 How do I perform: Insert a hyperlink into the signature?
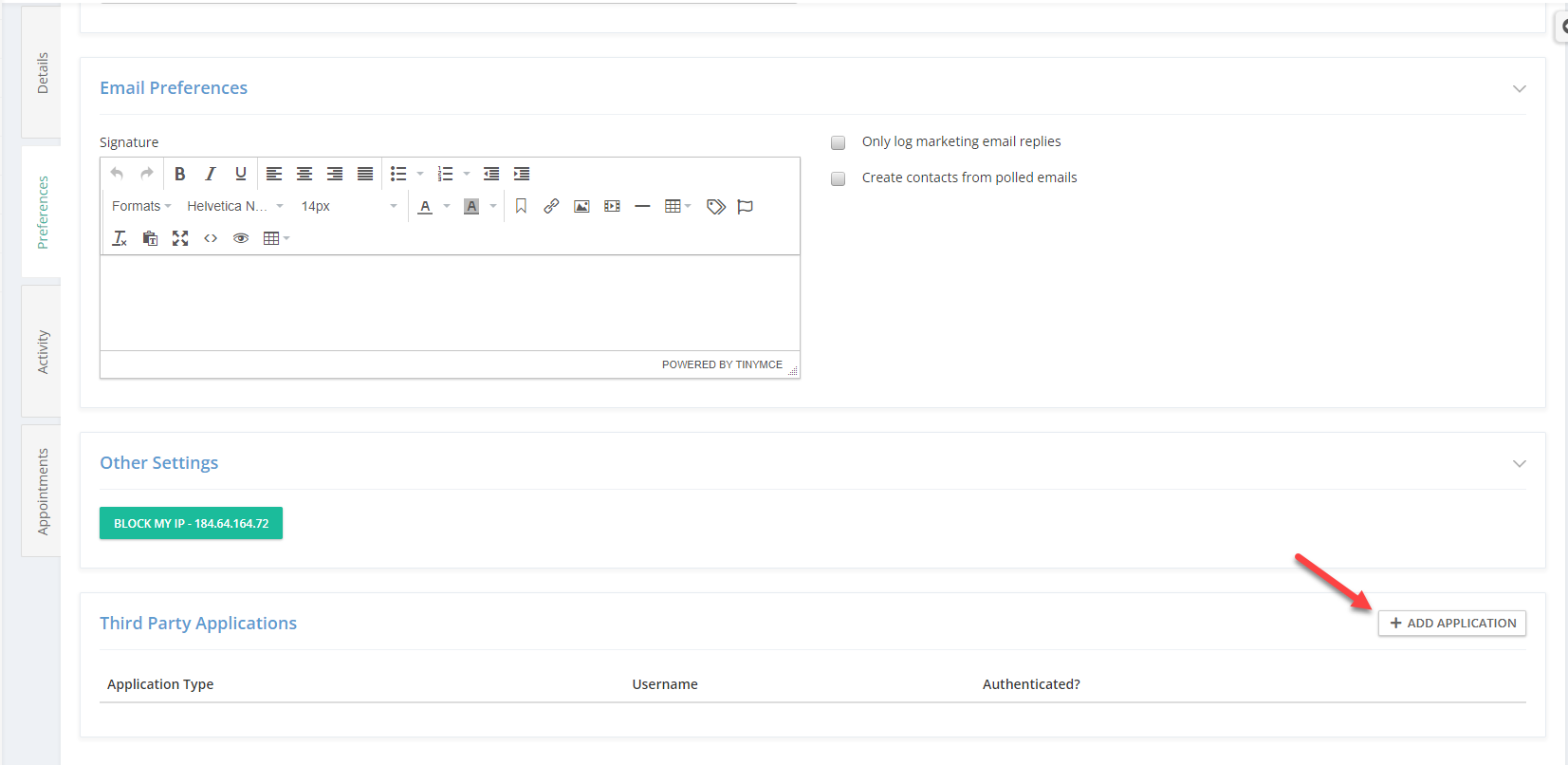coord(551,206)
